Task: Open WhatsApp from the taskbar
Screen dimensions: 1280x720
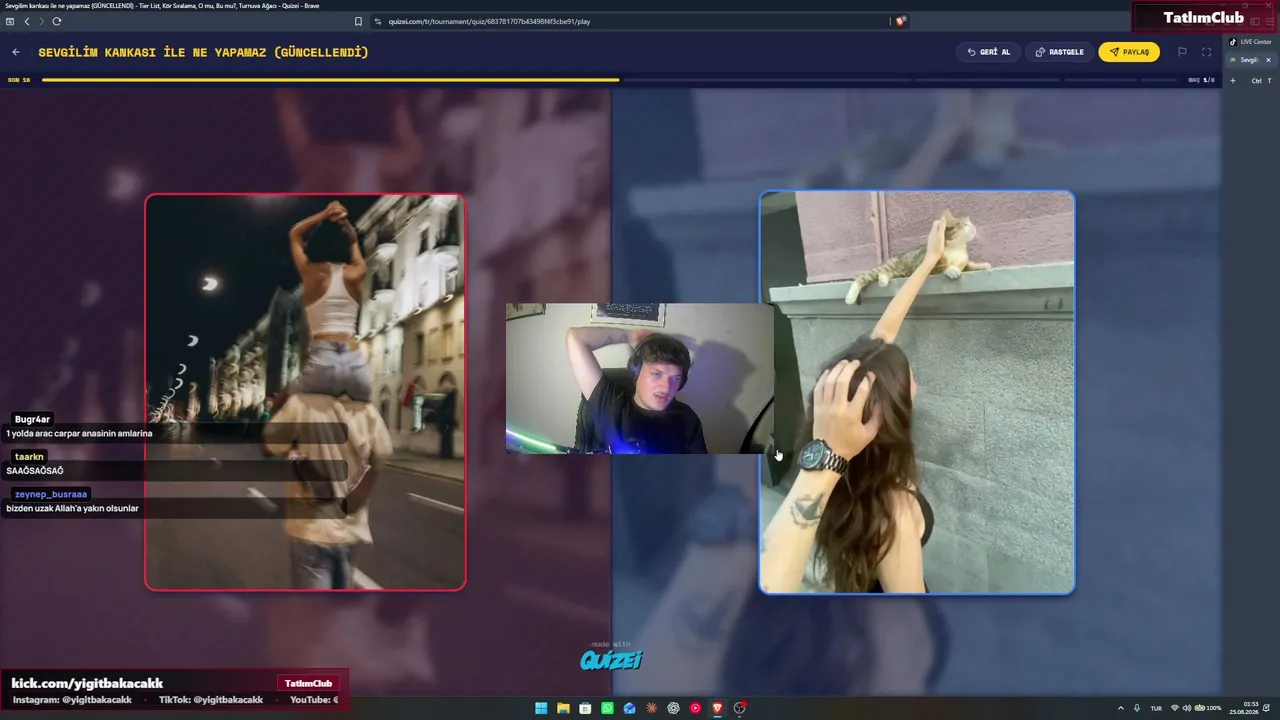Action: 607,708
